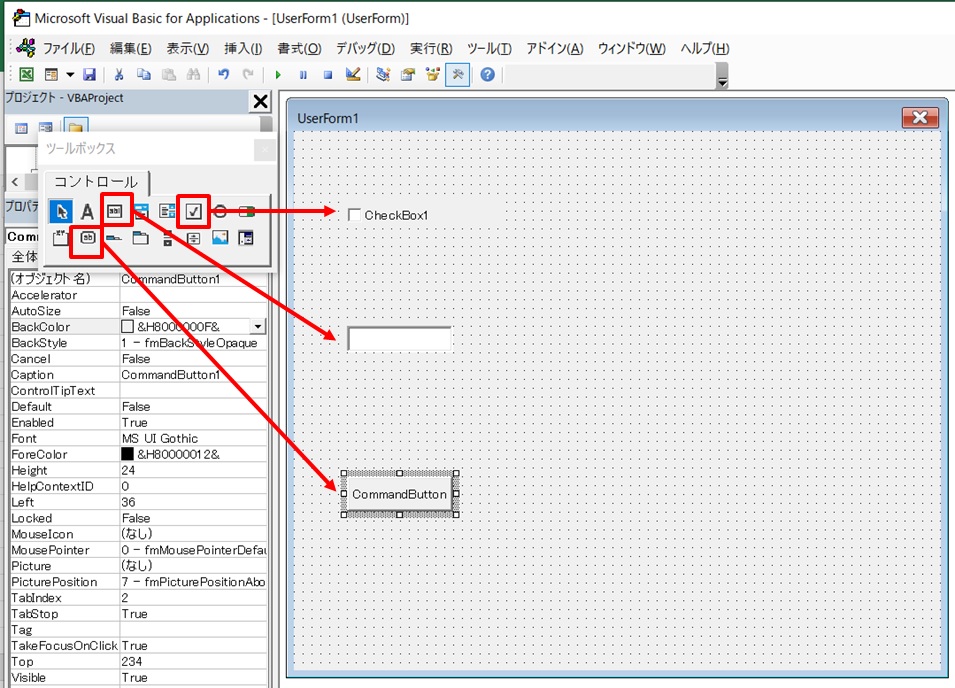Select the CheckBox tool in toolbox
The width and height of the screenshot is (955, 688).
193,211
